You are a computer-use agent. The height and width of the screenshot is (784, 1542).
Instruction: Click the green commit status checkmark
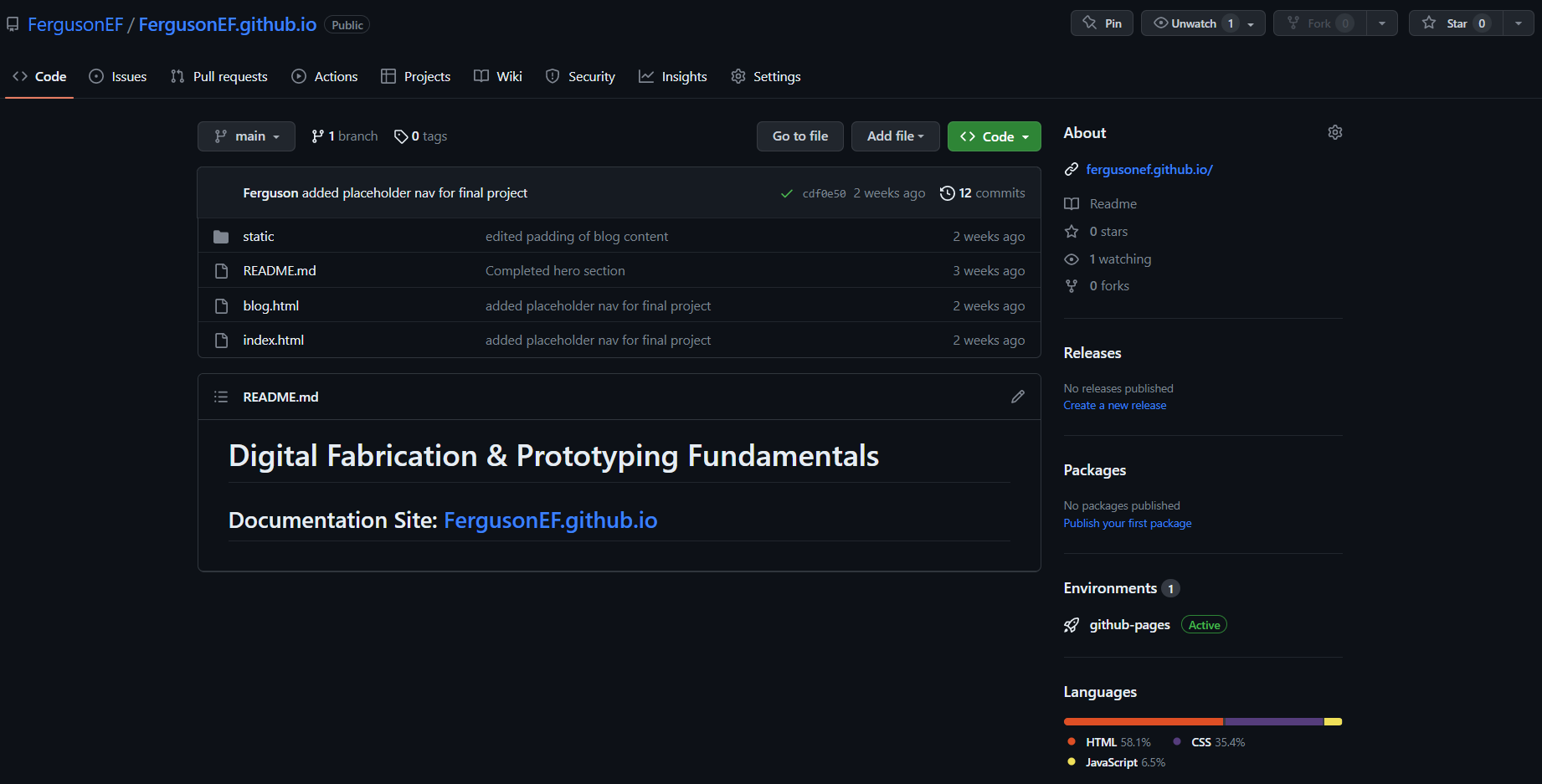coord(787,193)
